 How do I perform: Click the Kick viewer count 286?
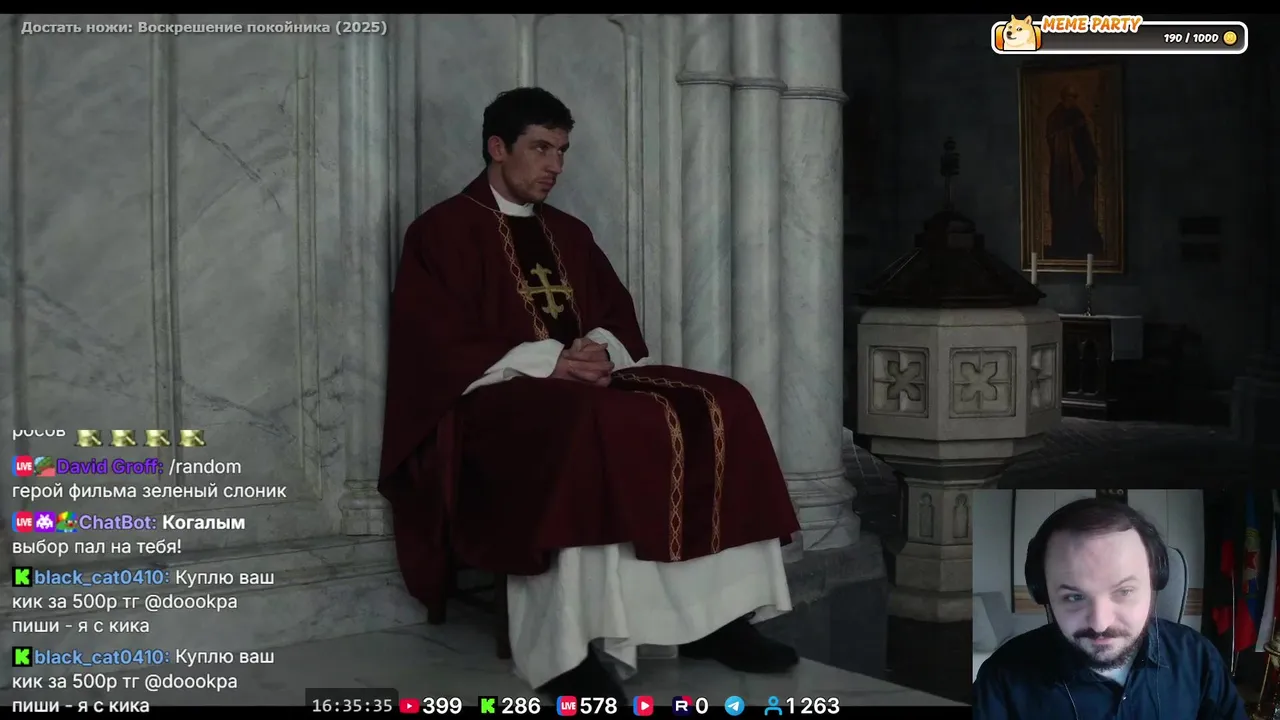tap(521, 706)
